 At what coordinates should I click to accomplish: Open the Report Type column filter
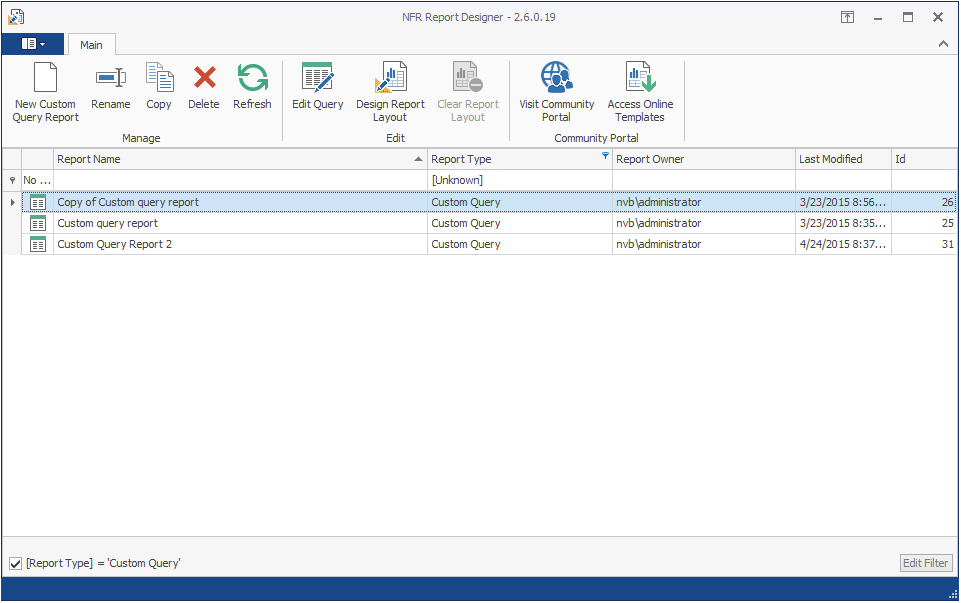coord(605,156)
